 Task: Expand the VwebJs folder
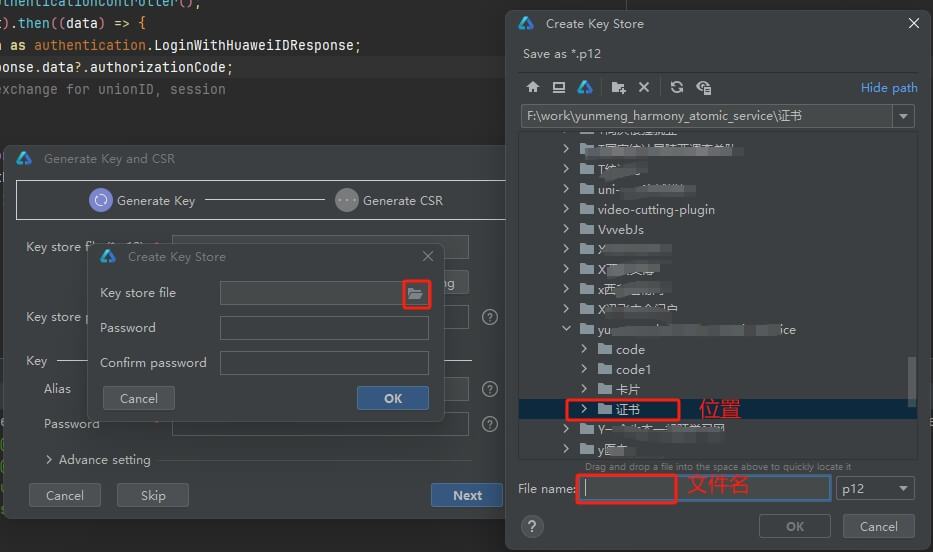(566, 229)
